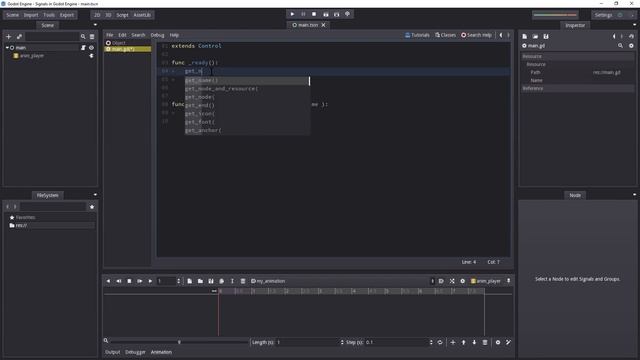Image resolution: width=640 pixels, height=360 pixels.
Task: Stop the running scene
Action: (x=314, y=14)
